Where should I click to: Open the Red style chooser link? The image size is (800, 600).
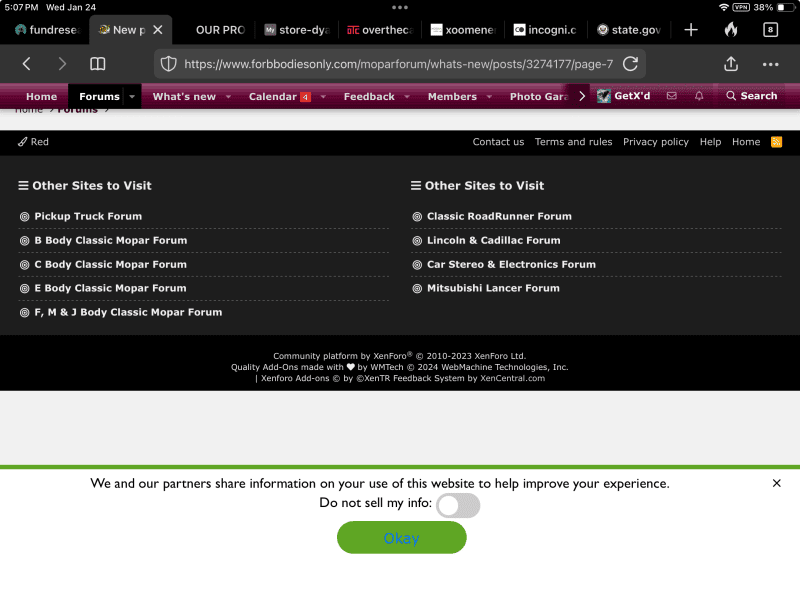point(33,142)
